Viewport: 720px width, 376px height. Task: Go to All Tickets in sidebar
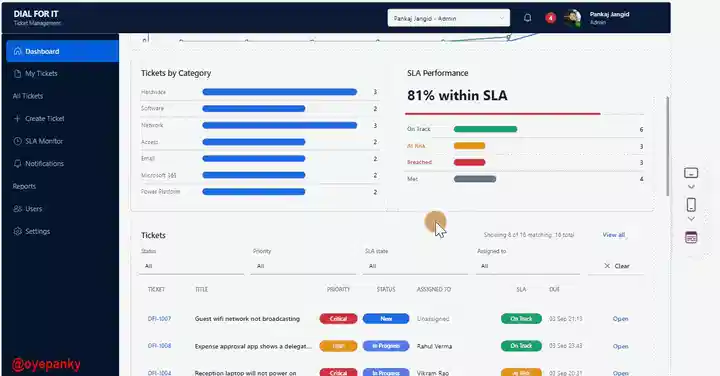pyautogui.click(x=28, y=96)
